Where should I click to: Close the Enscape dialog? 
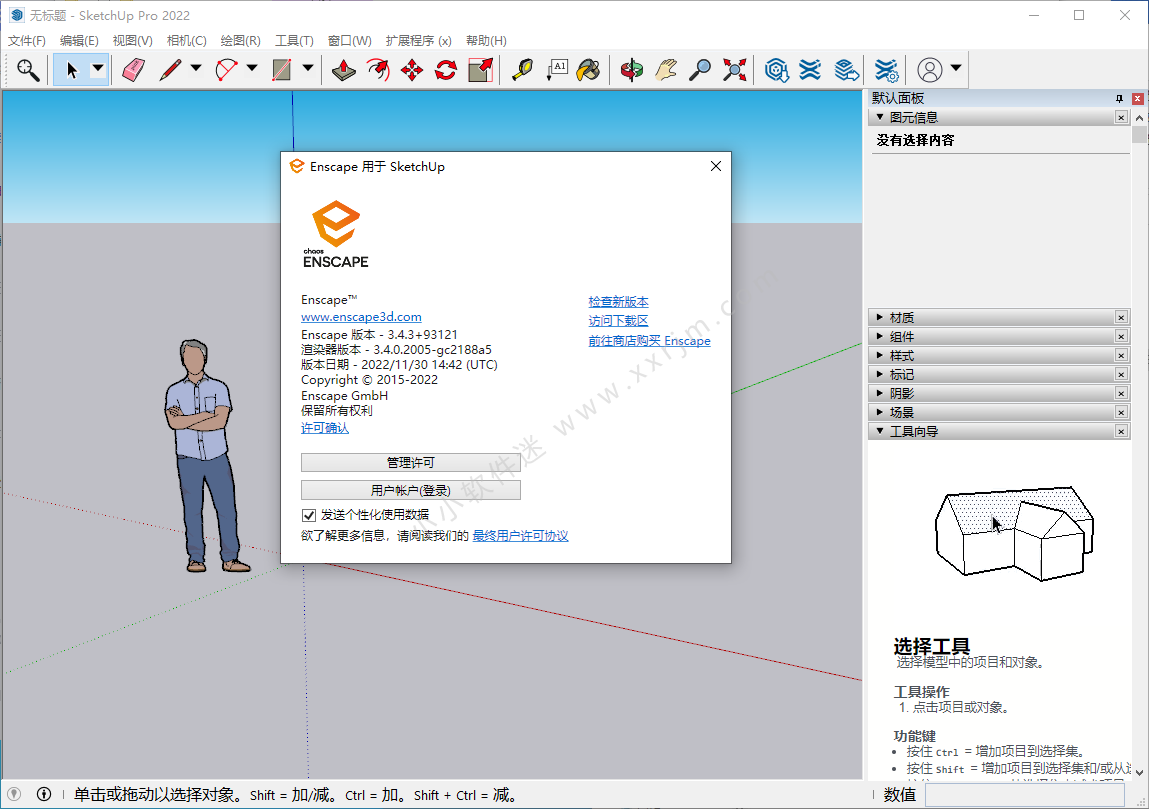point(716,166)
